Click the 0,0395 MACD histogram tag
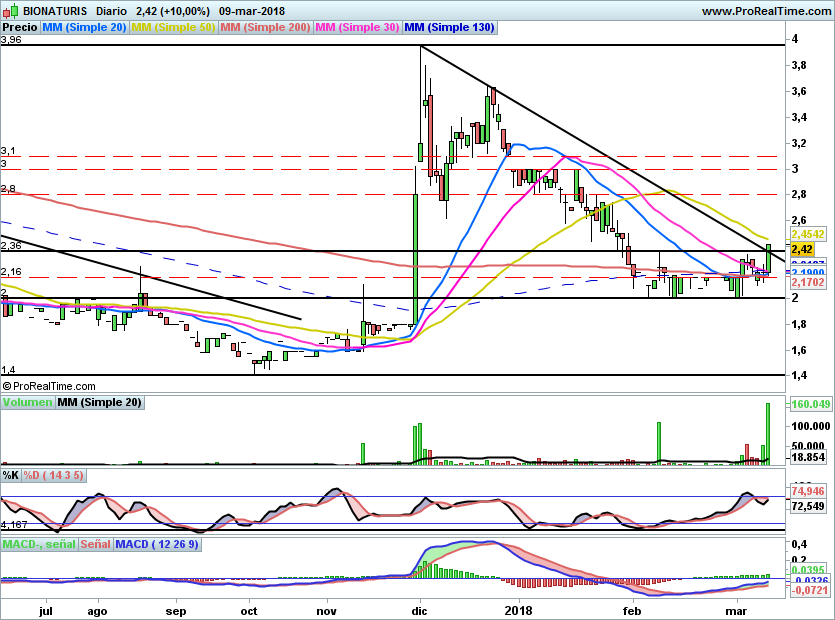This screenshot has width=835, height=620. tap(809, 570)
